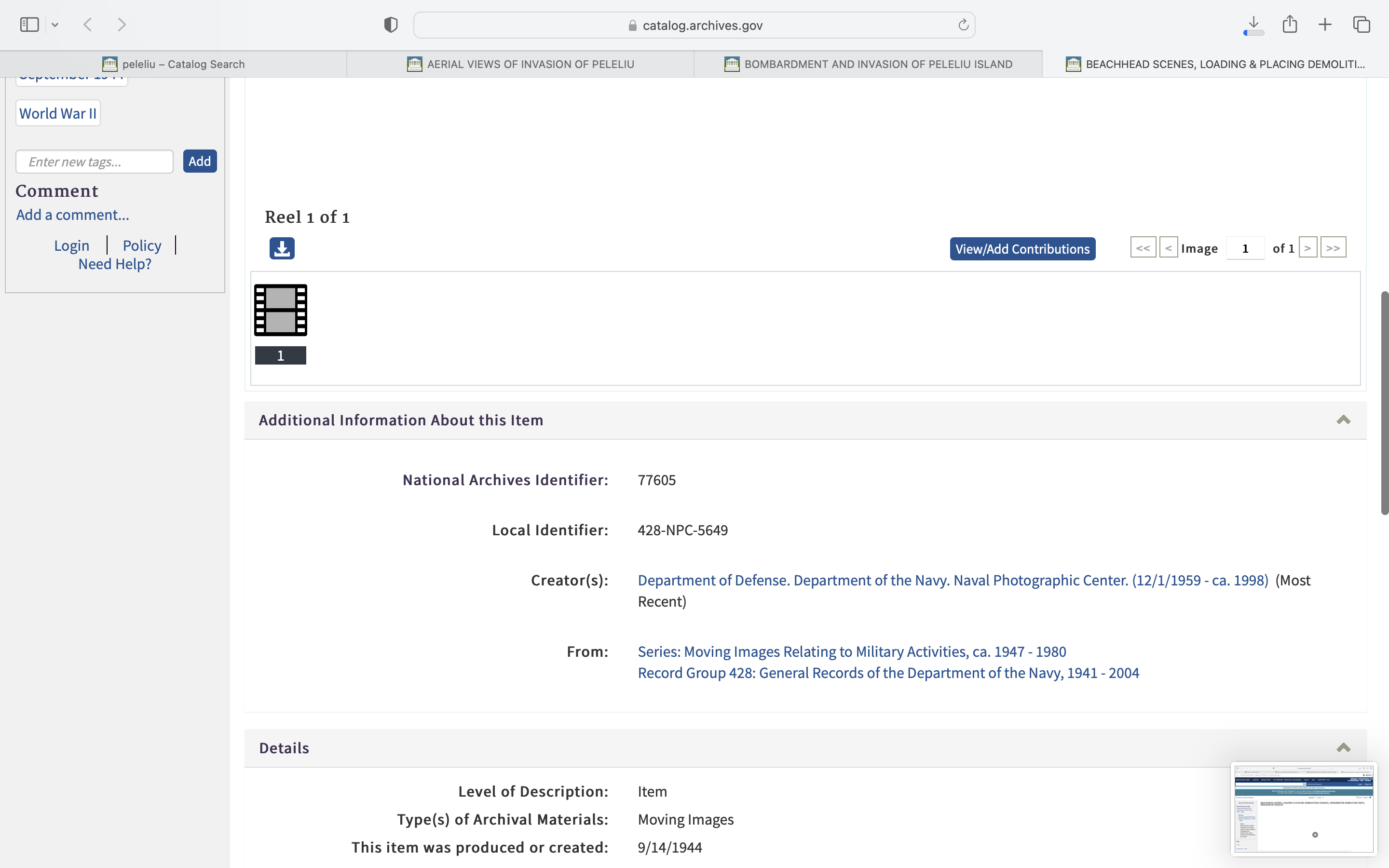Collapse the Details section
Image resolution: width=1389 pixels, height=868 pixels.
(x=1343, y=748)
